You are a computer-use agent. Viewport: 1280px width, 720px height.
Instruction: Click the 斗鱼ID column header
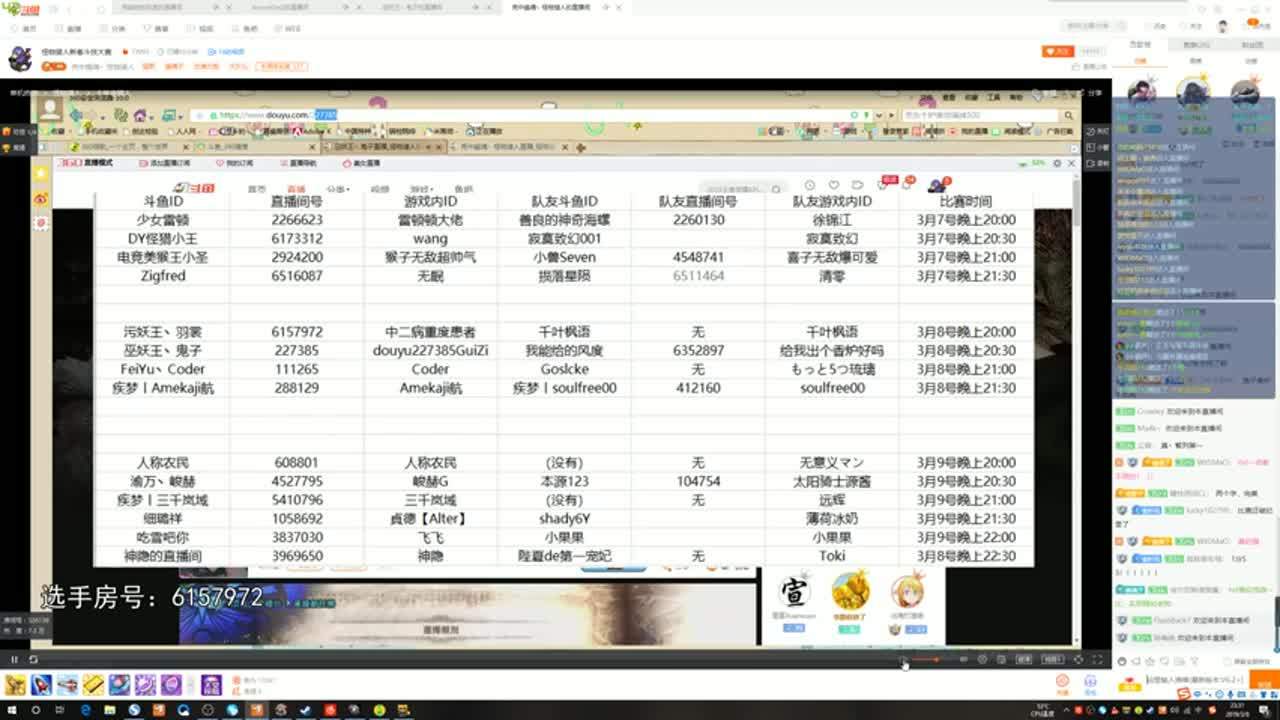click(163, 201)
